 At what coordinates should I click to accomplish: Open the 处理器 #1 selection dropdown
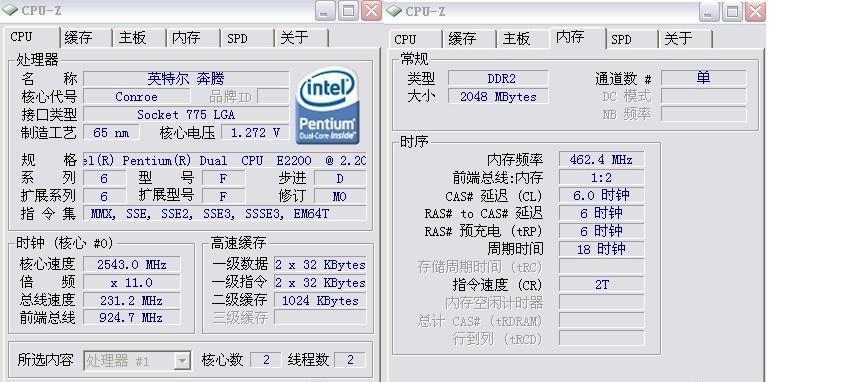(x=182, y=360)
